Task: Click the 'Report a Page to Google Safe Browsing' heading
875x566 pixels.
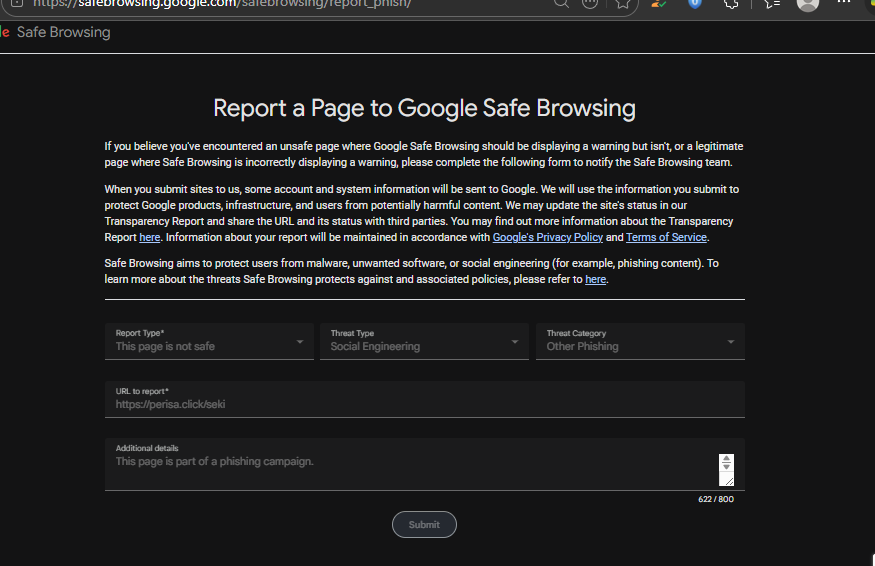Action: [424, 108]
